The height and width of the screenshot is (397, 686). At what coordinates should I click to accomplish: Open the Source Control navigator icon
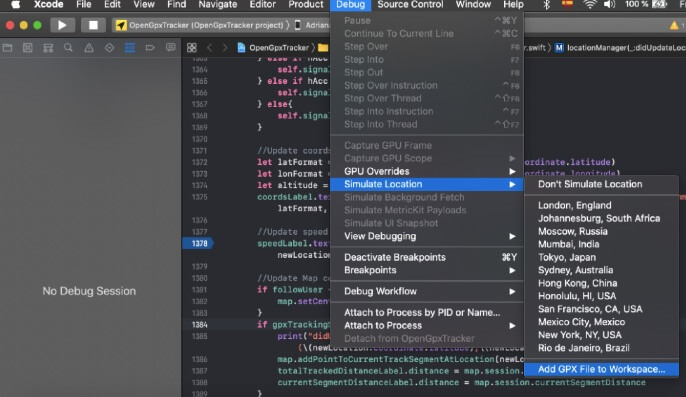pos(28,48)
